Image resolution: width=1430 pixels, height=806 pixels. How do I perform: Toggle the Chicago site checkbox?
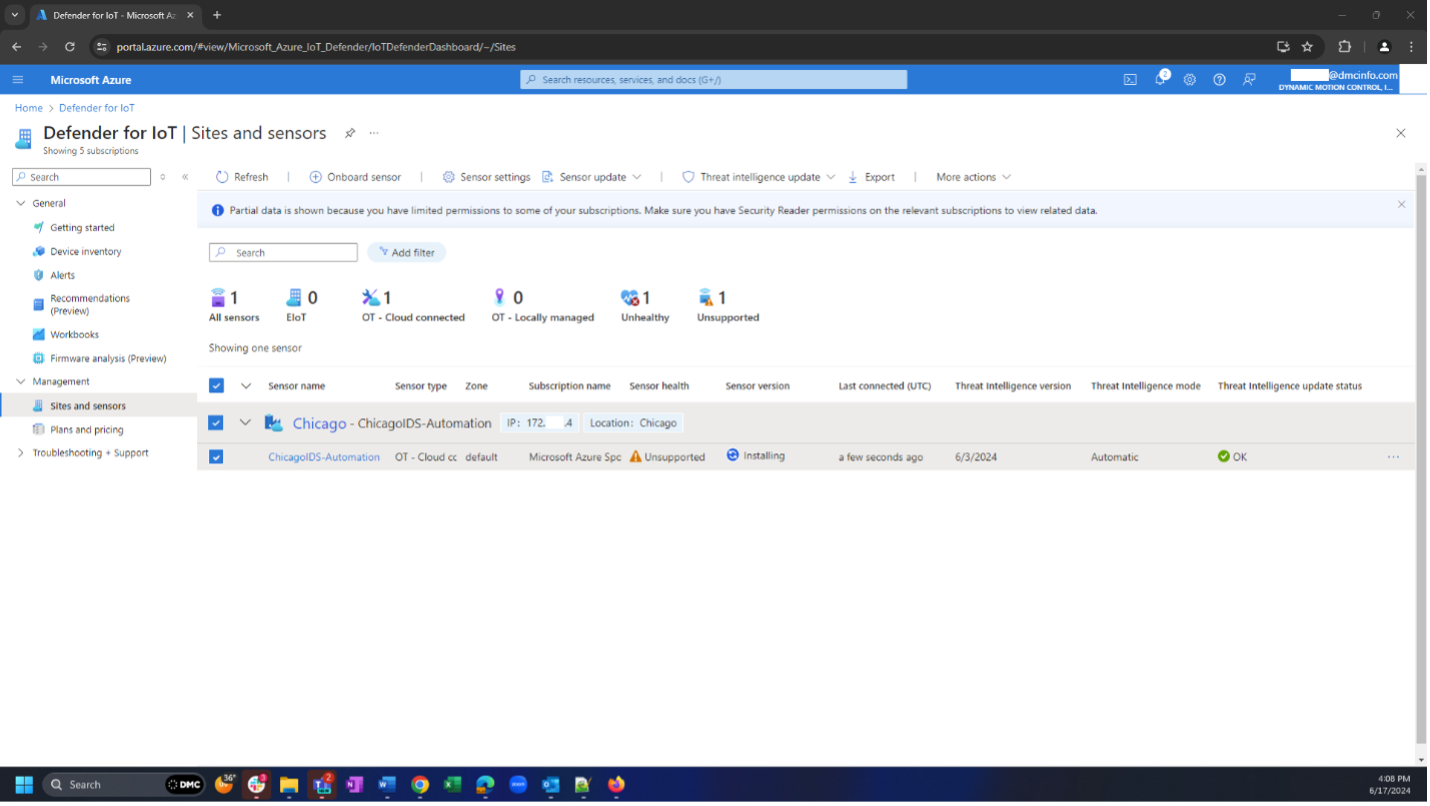click(x=216, y=423)
